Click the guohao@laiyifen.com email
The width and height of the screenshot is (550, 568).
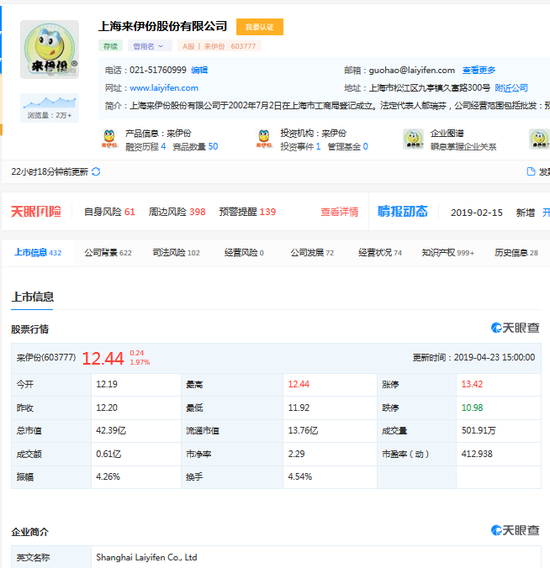pyautogui.click(x=412, y=70)
